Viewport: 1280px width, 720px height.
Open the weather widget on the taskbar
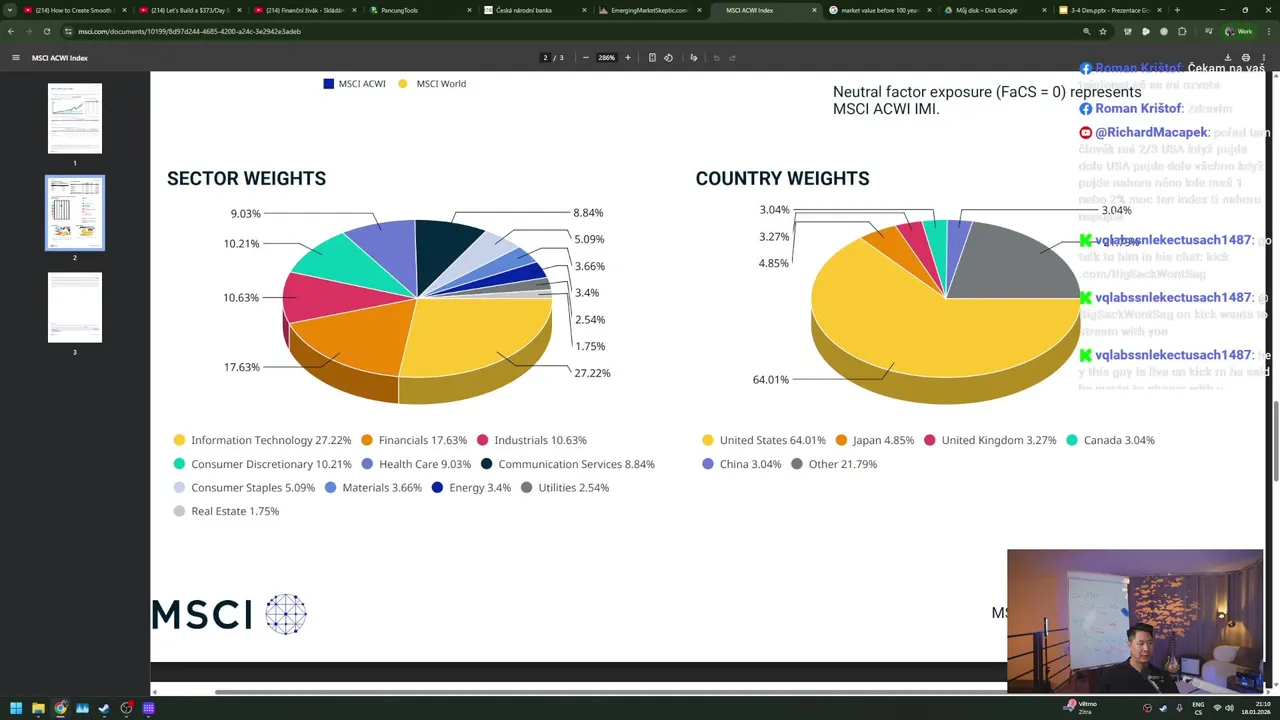[x=1082, y=707]
